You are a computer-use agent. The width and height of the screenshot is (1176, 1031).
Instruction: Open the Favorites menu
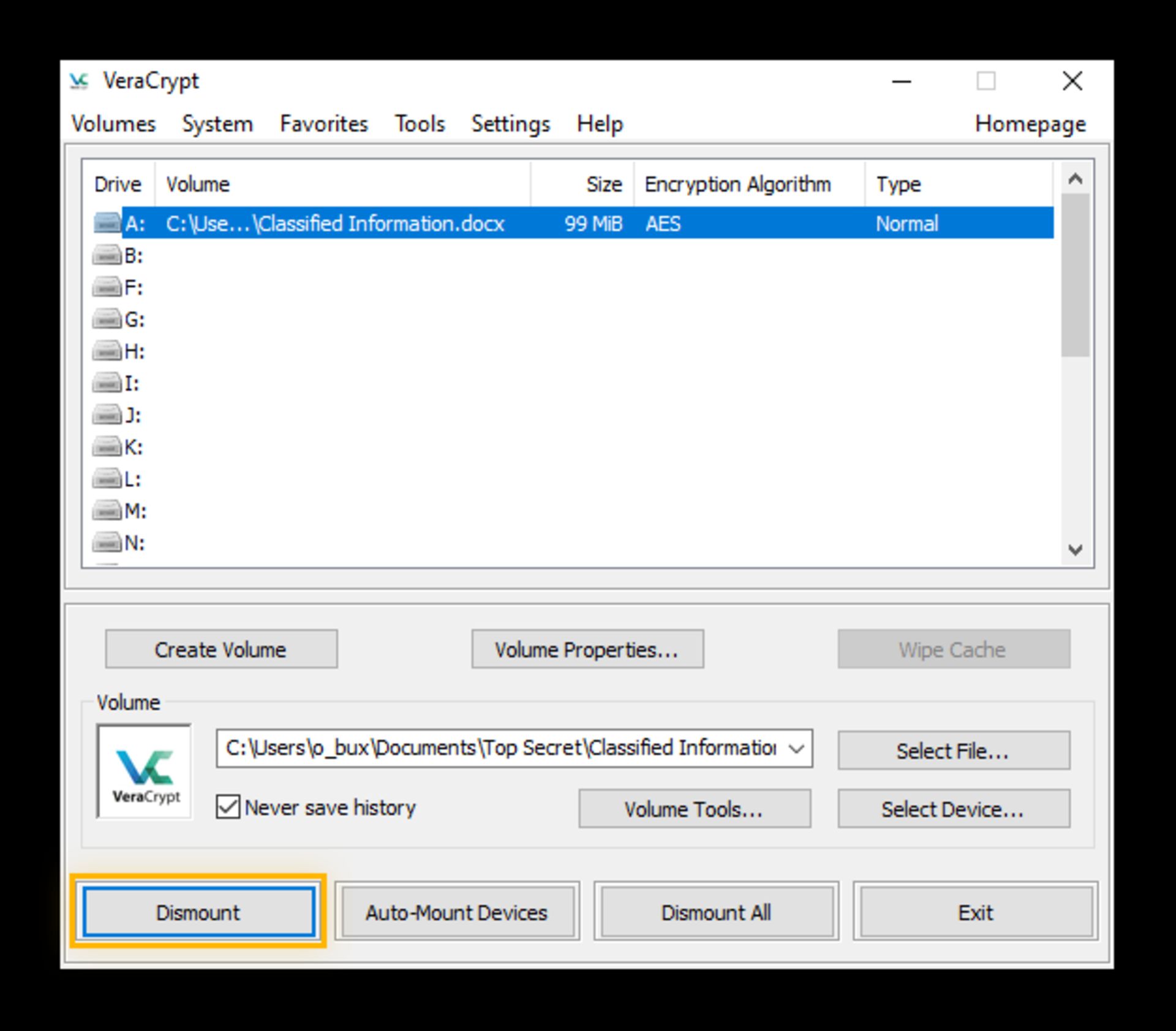click(324, 124)
